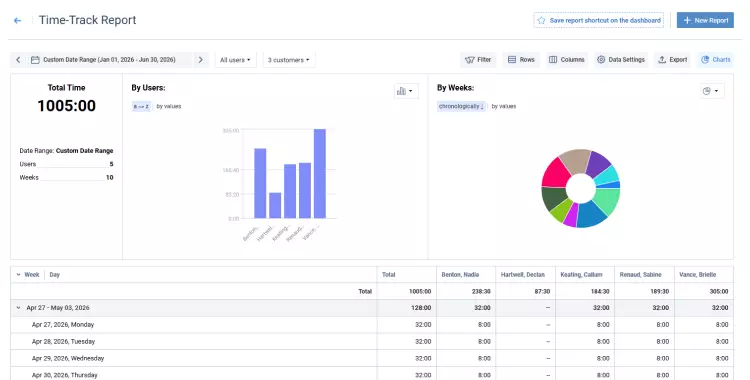The image size is (750, 380).
Task: Open the By Weeks chart type dropdown
Action: coord(712,91)
